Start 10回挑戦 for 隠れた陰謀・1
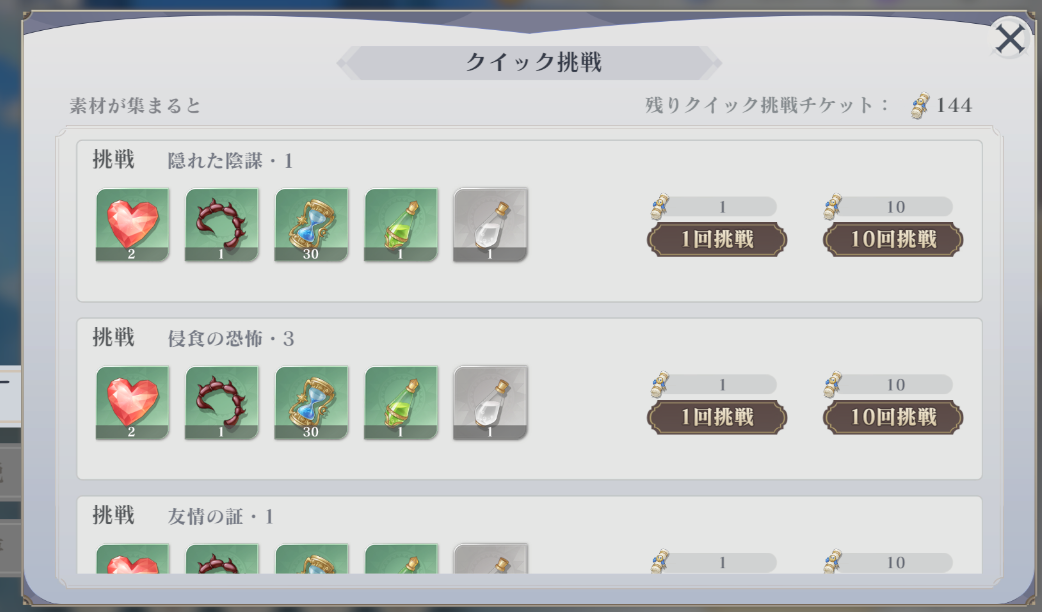Screen dimensions: 1042x612 [x=893, y=239]
